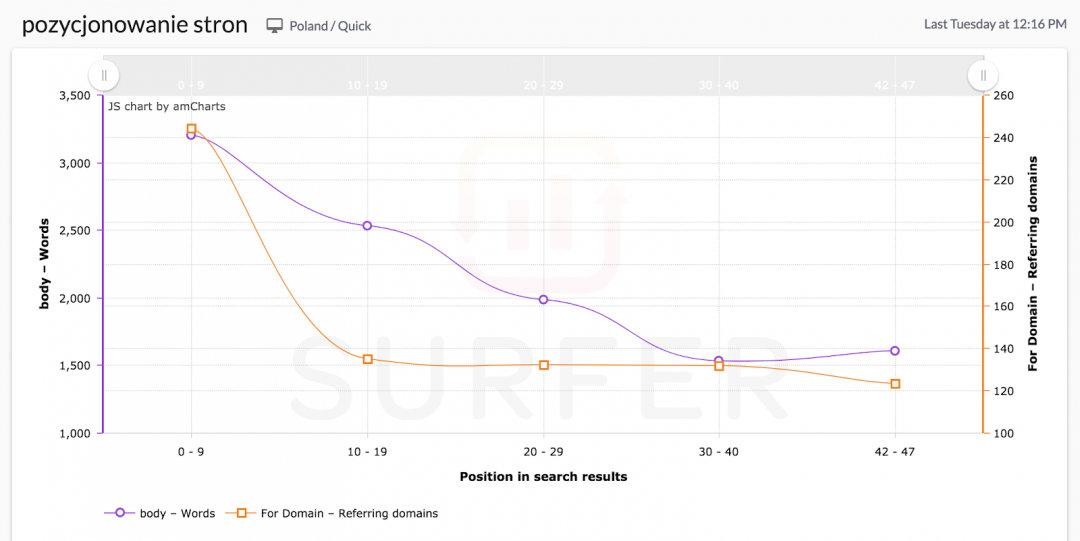Viewport: 1080px width, 541px height.
Task: Click the pozycjonowanie stron keyword title
Action: point(135,25)
